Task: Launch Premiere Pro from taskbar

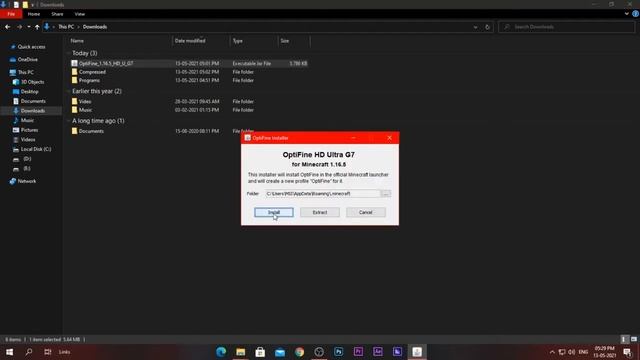Action: pos(358,352)
